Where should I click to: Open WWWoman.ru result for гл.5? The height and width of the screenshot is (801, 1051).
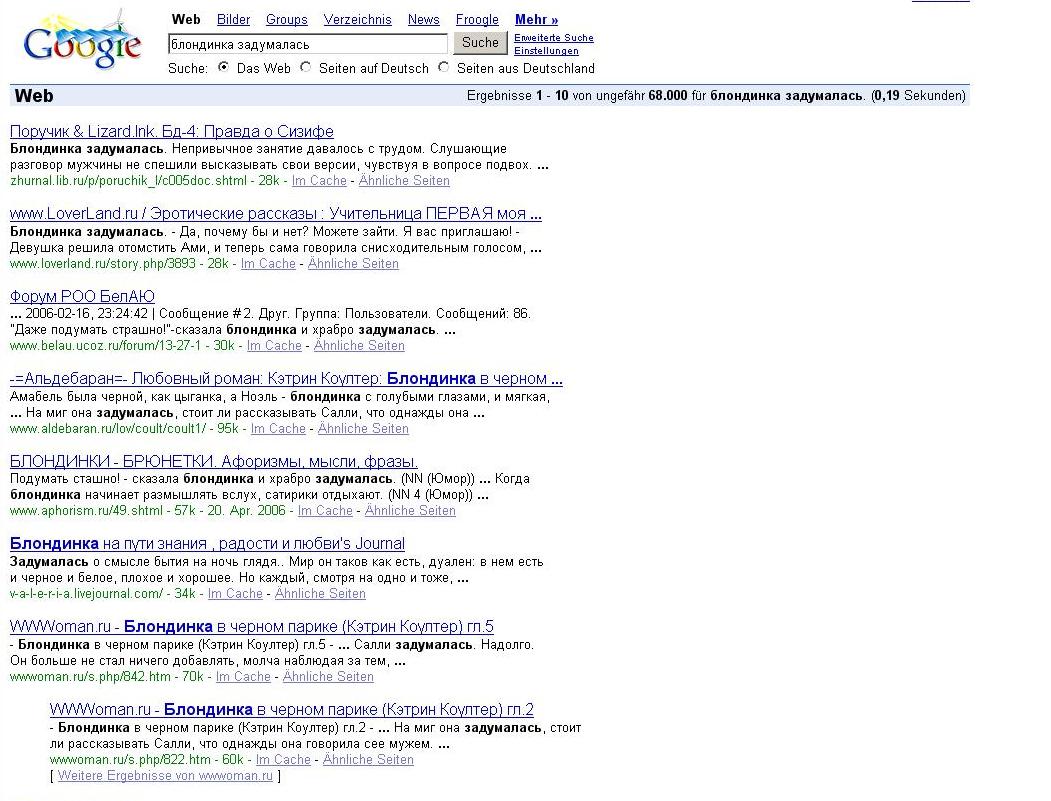(251, 627)
